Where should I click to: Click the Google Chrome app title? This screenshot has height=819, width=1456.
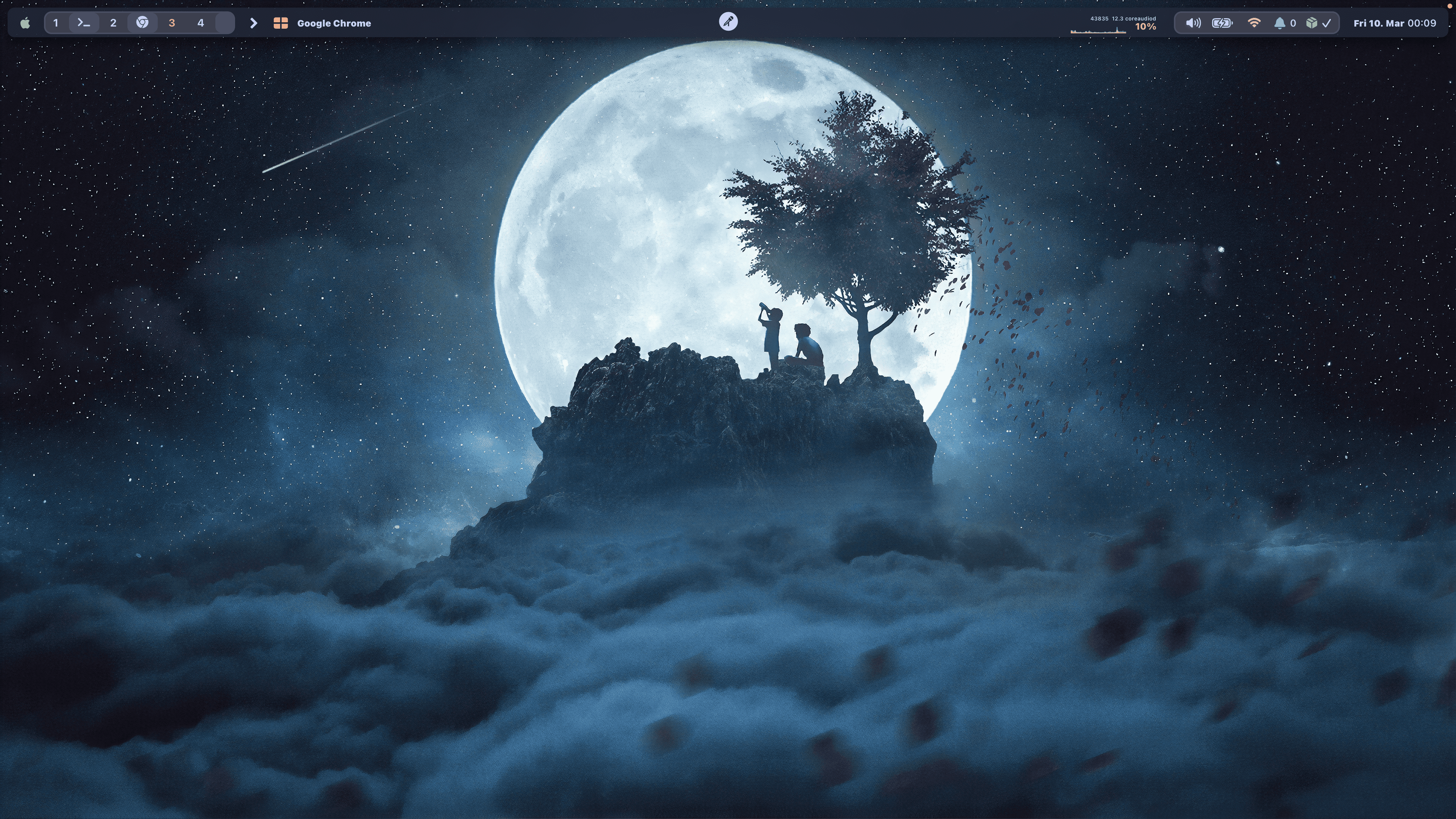pyautogui.click(x=334, y=23)
